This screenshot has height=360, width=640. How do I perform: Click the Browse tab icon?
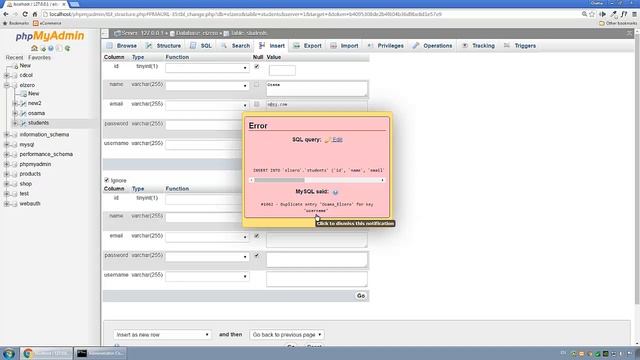[x=110, y=46]
